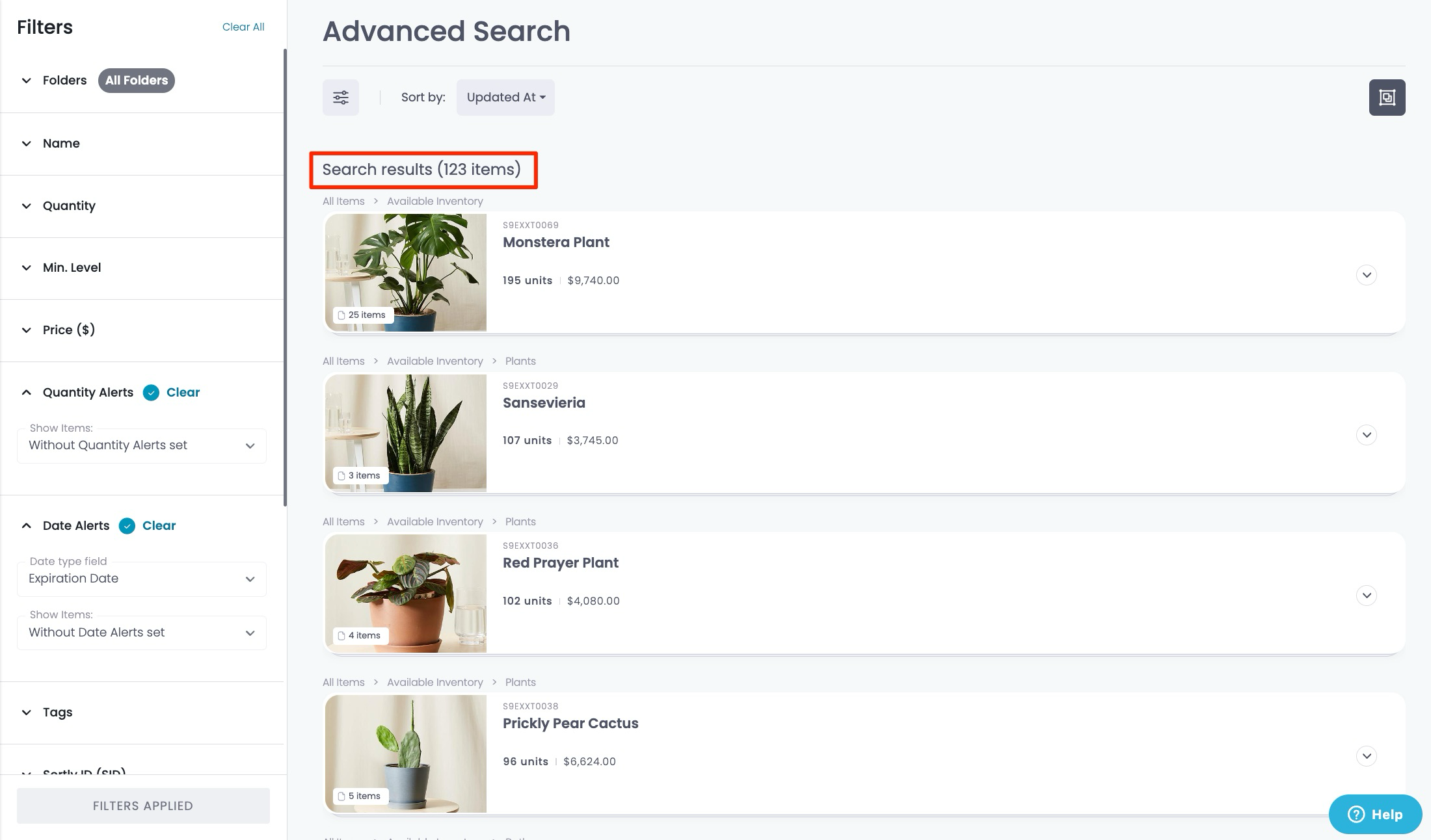Expand the Tags filter section
The image size is (1431, 840).
pyautogui.click(x=57, y=713)
